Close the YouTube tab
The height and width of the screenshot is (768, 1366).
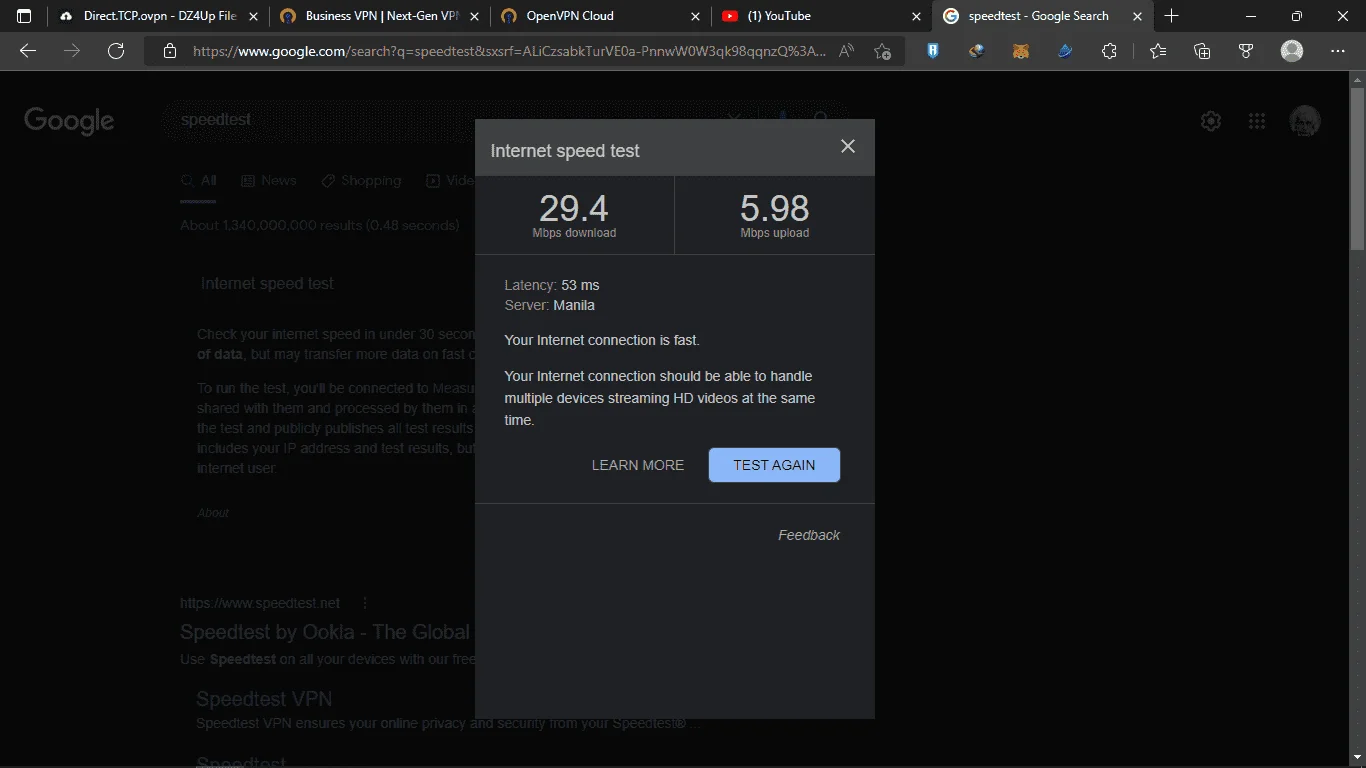click(916, 16)
